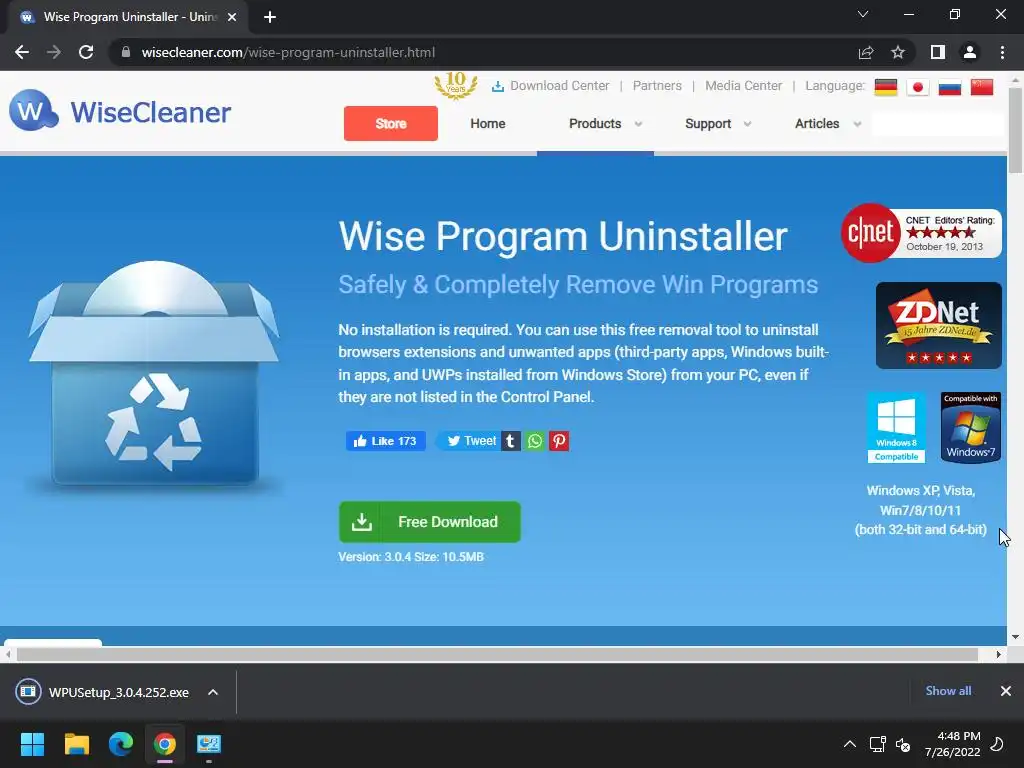Click the green Free Download button
Screen dimensions: 1024x768
pos(430,522)
